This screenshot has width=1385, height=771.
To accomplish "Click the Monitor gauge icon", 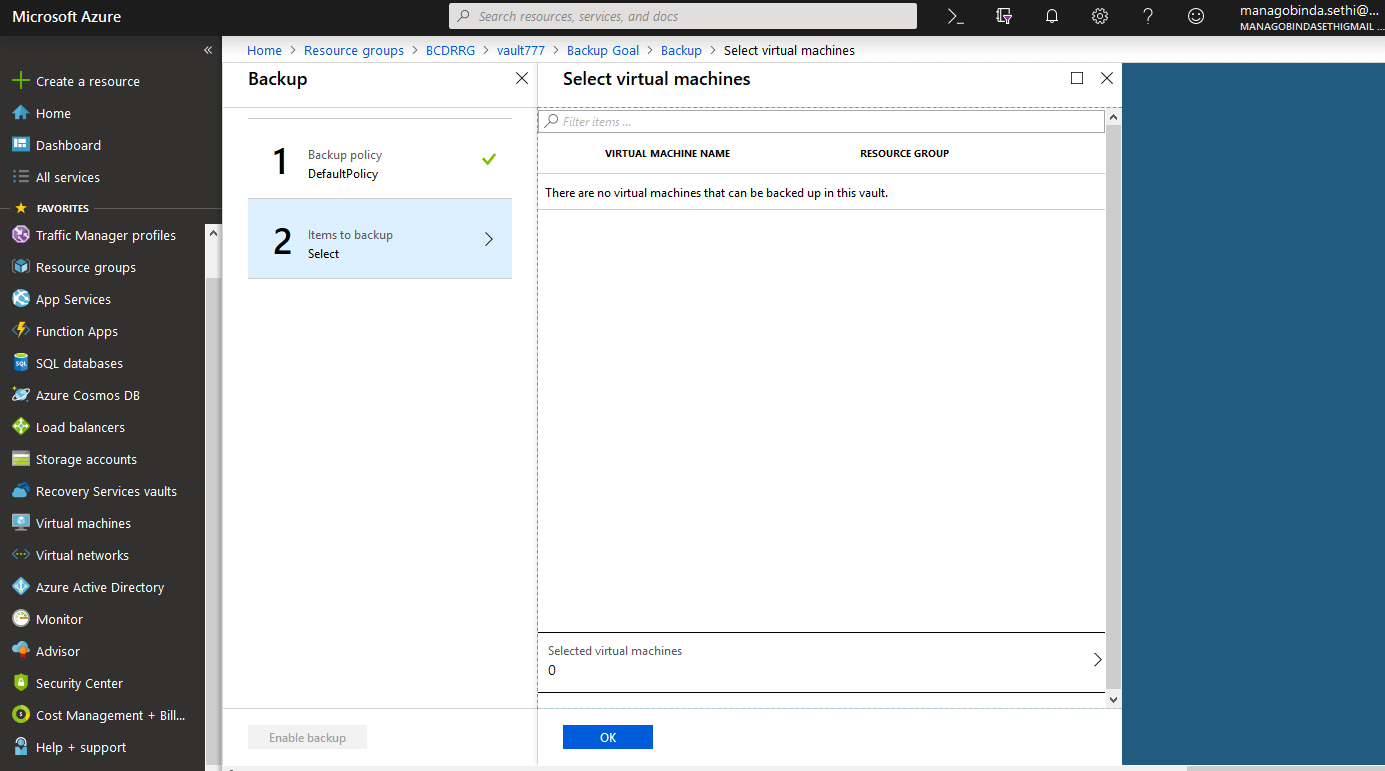I will click(20, 619).
